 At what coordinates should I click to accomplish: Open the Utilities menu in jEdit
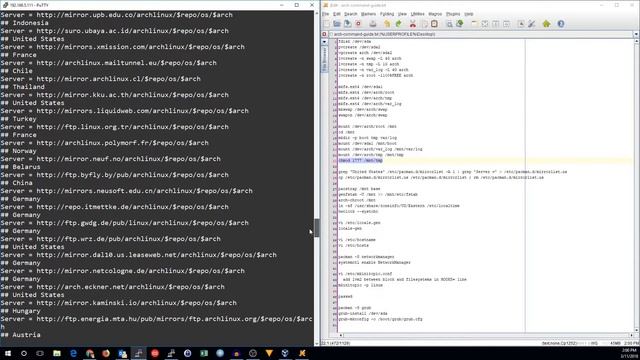pos(417,14)
